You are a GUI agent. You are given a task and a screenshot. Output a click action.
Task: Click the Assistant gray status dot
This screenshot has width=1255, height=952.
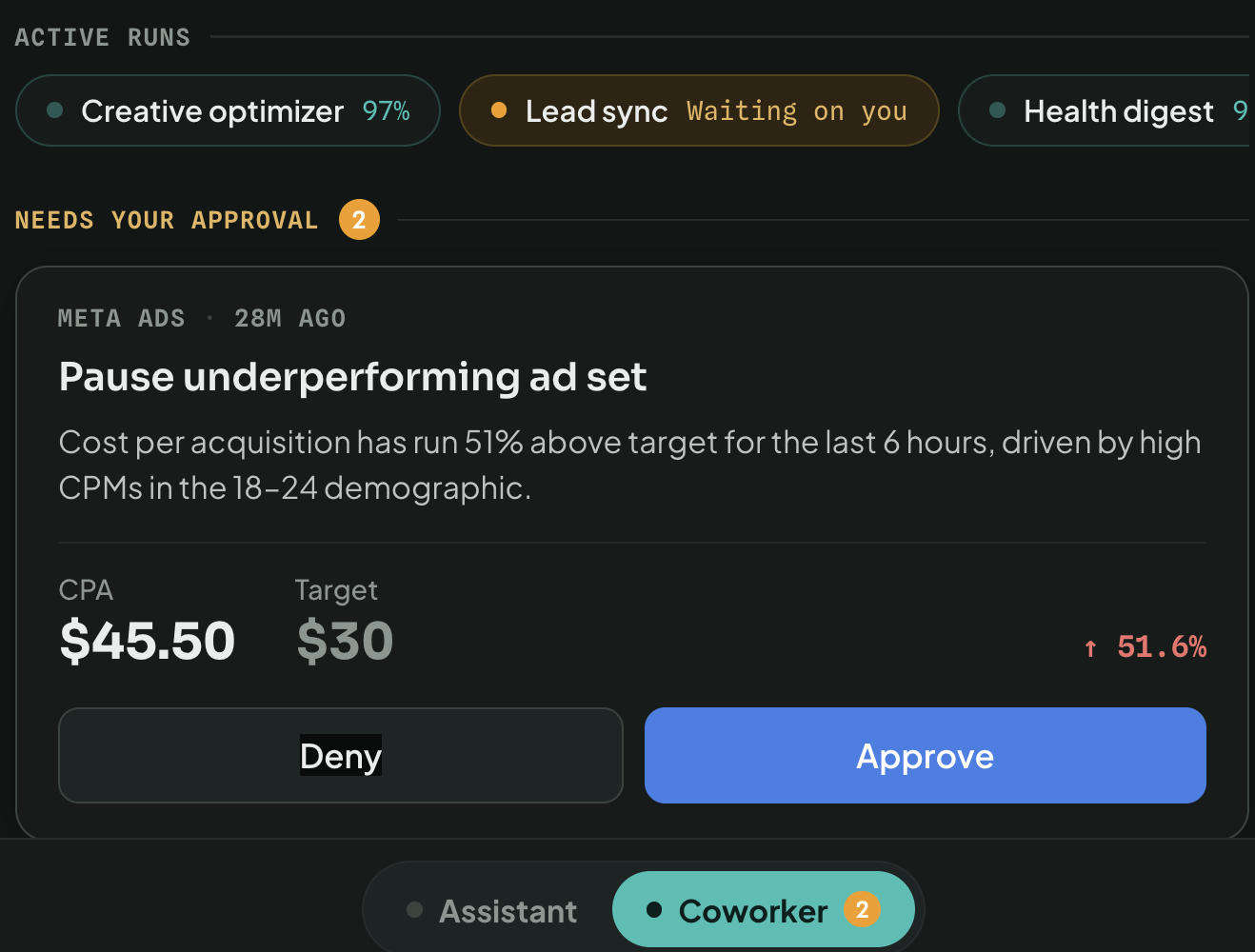(414, 910)
